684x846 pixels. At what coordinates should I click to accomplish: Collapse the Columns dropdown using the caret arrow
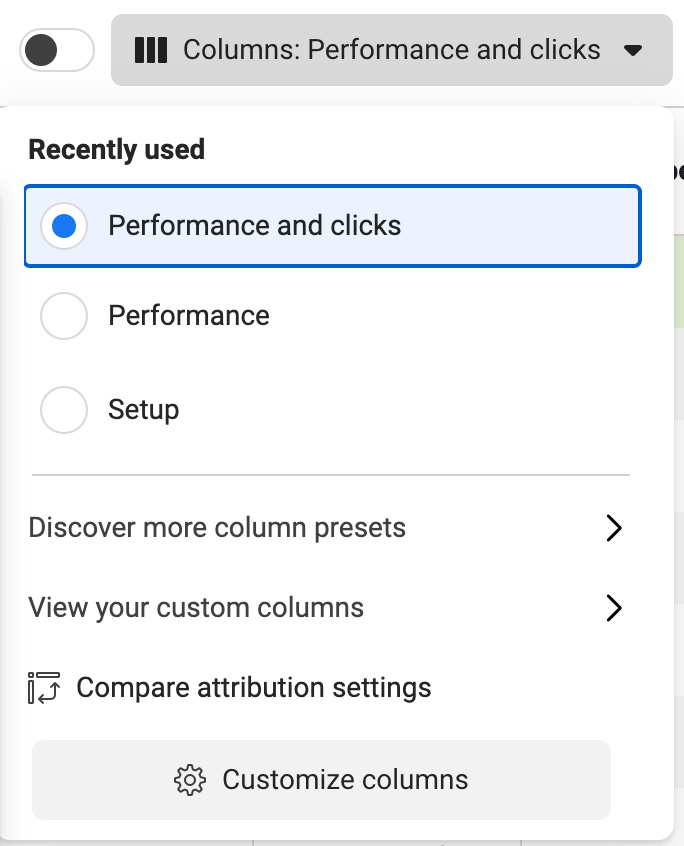tap(633, 50)
